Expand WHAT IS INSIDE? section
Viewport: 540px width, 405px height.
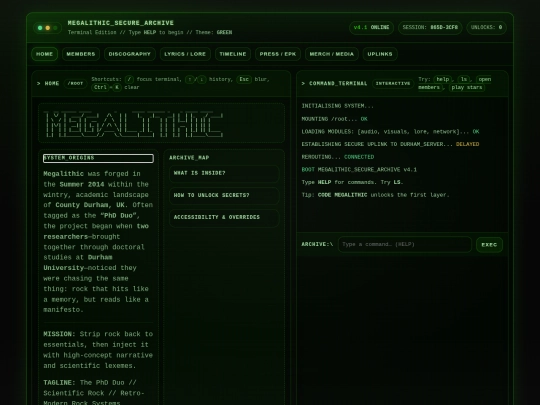(x=224, y=173)
